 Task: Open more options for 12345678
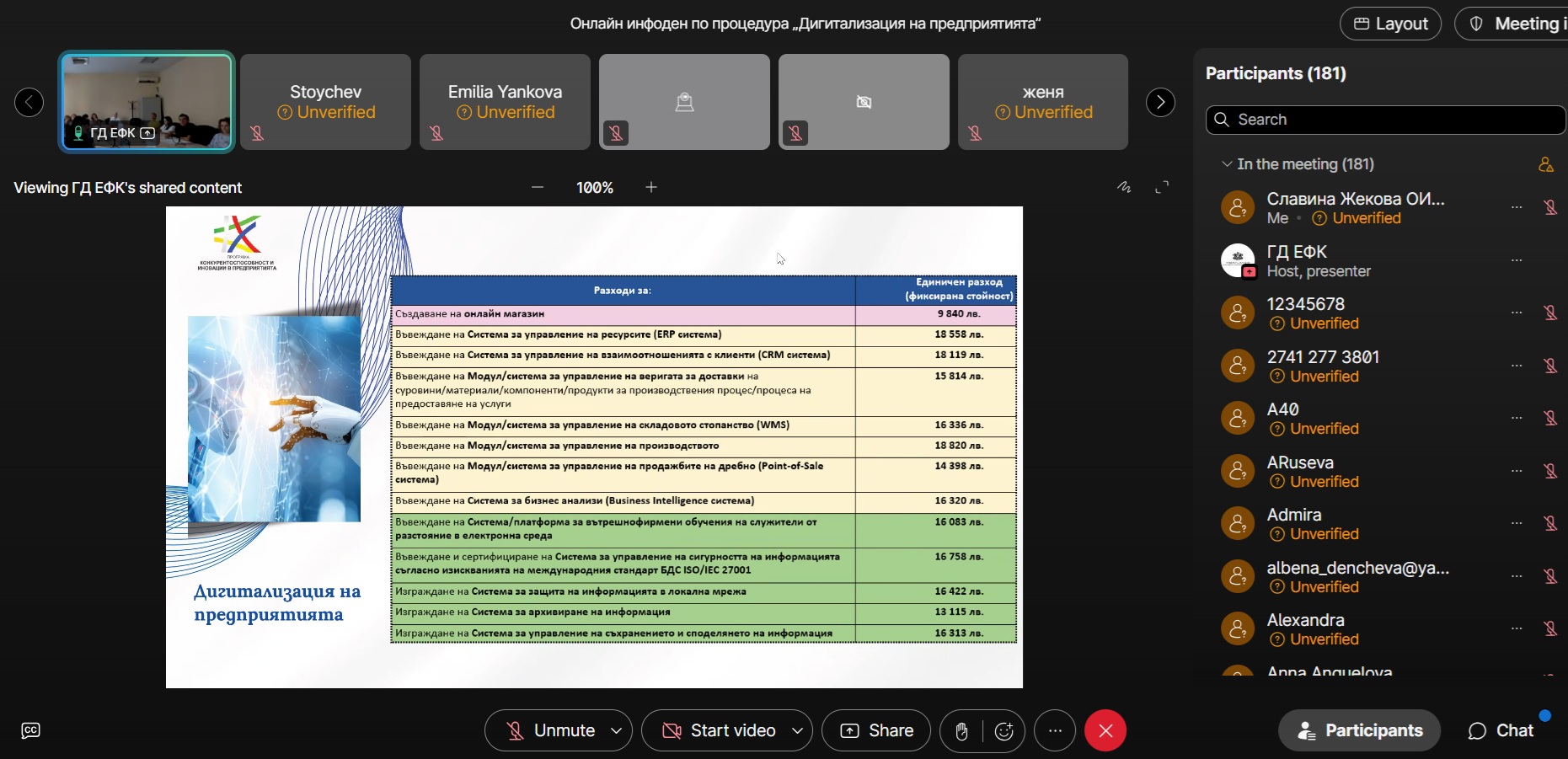click(x=1517, y=313)
